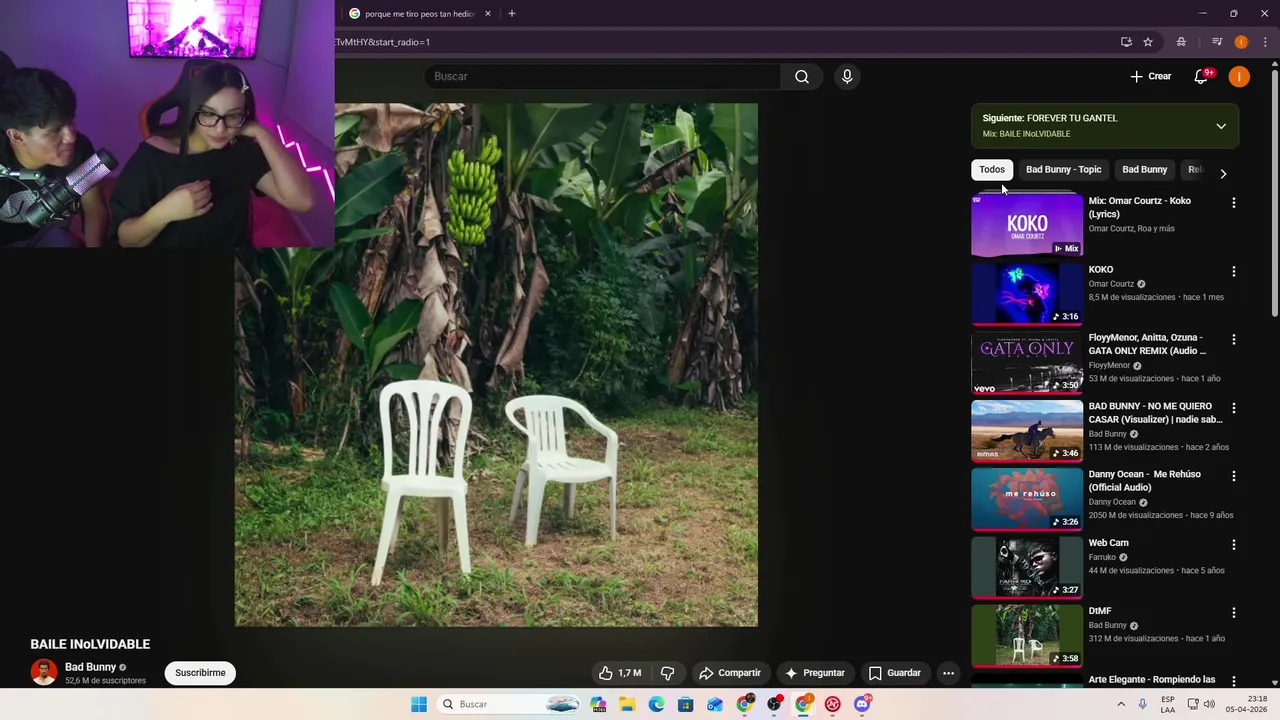Open options menu for KOKO video
This screenshot has height=720, width=1280.
point(1233,271)
